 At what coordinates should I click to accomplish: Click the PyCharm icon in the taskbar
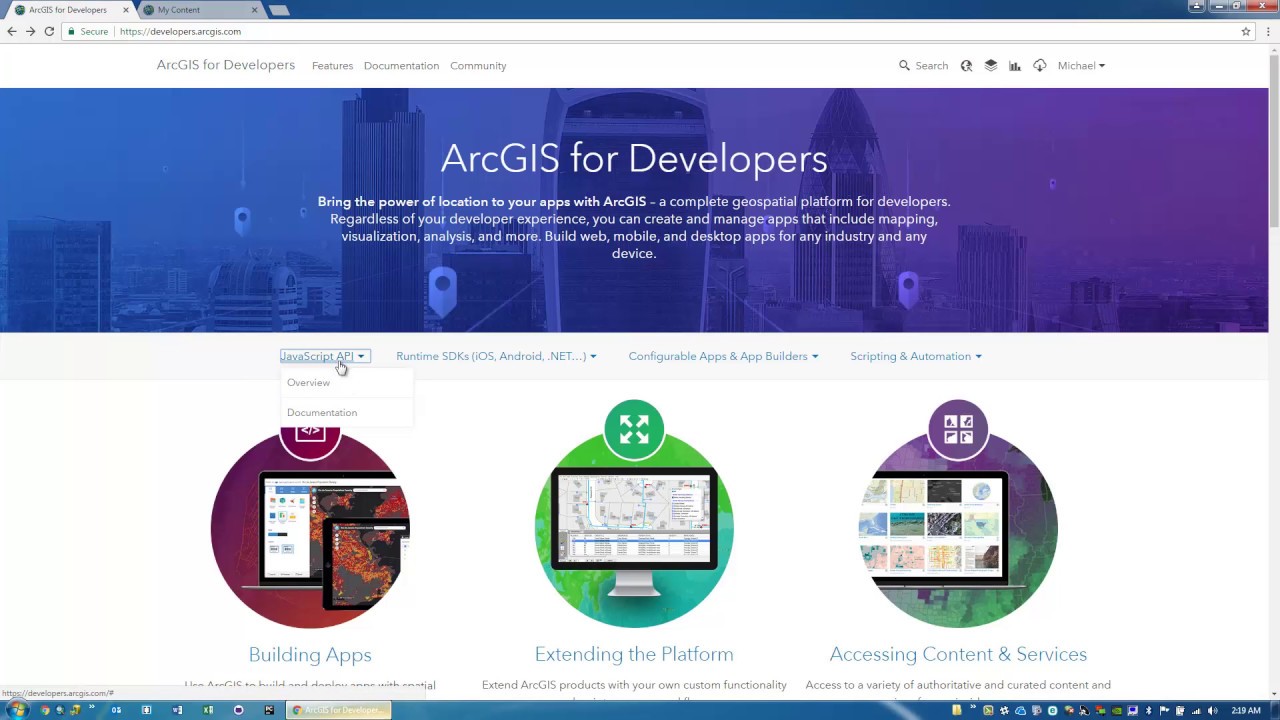(x=269, y=710)
